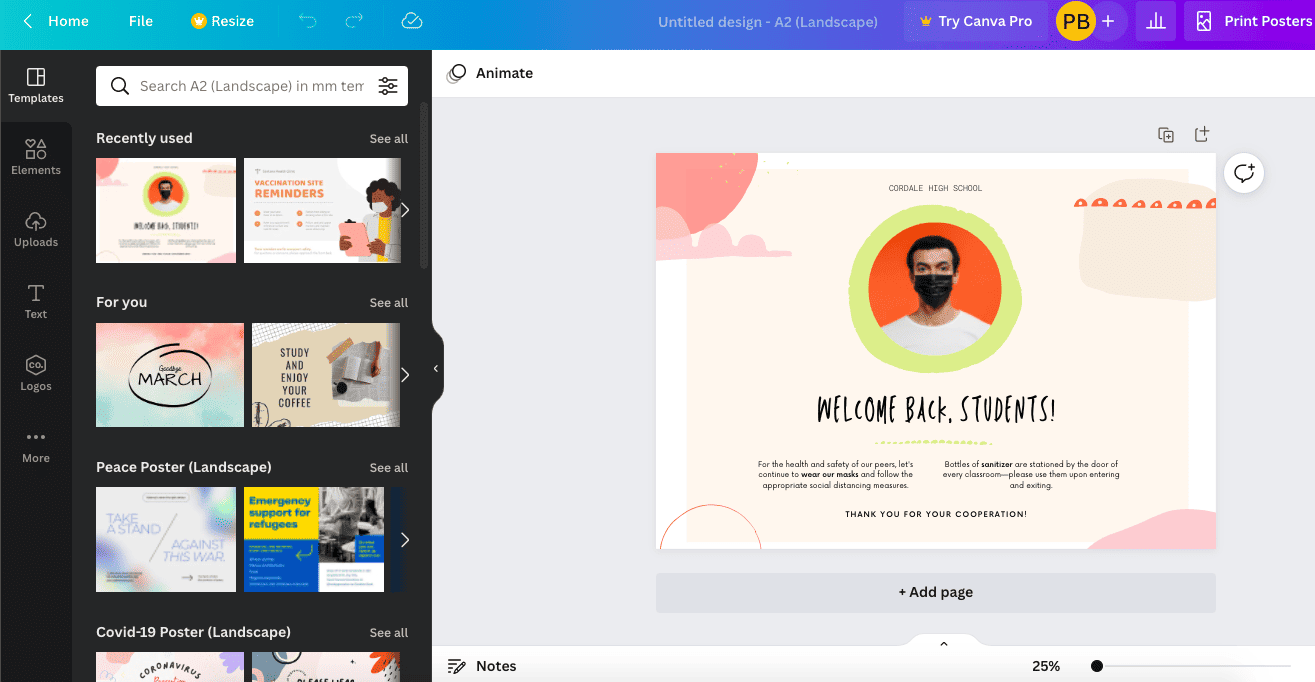Click See all for For you

388,303
